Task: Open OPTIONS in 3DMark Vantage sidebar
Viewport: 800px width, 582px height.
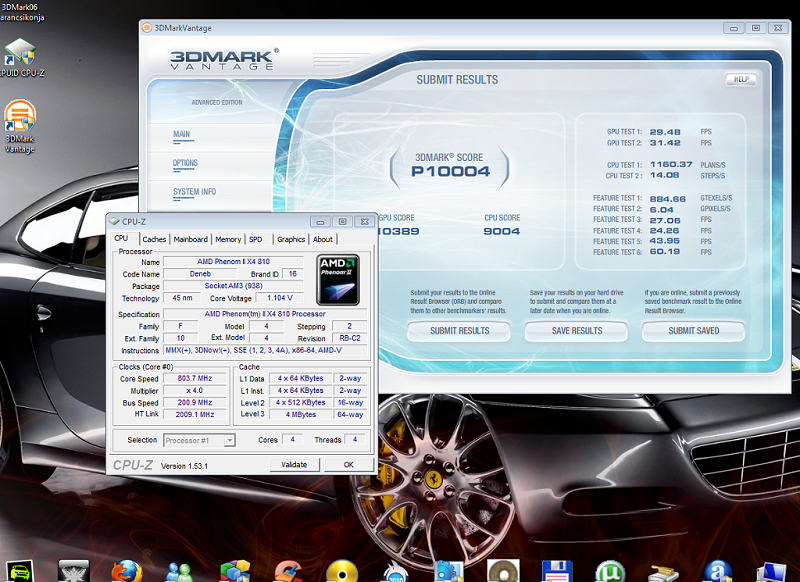Action: pos(185,163)
